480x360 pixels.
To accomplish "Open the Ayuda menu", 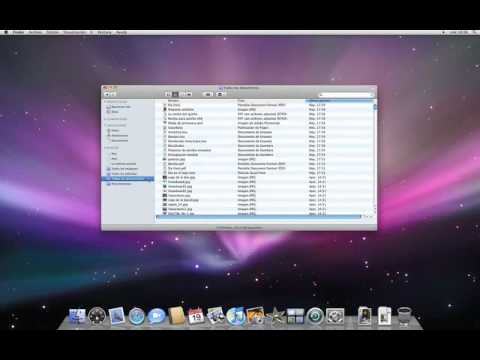I will 121,32.
